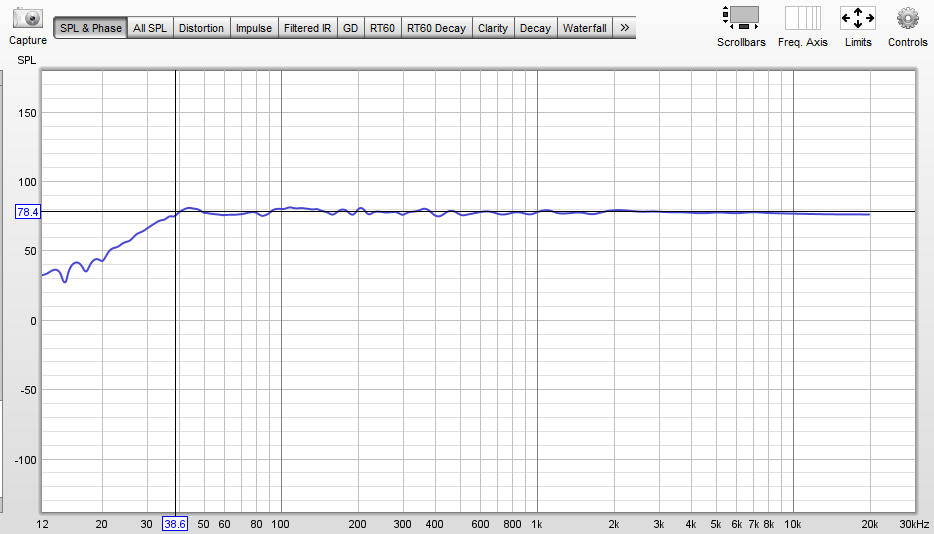Expand more graph tabs with chevron
This screenshot has height=534, width=934.
(x=624, y=28)
